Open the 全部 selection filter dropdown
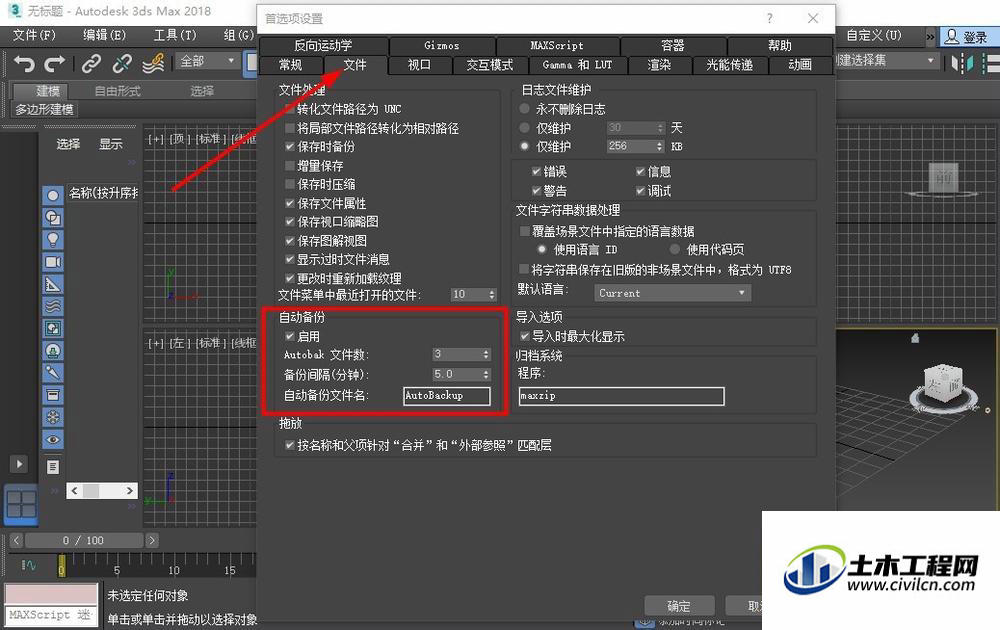Viewport: 1000px width, 630px height. pyautogui.click(x=207, y=61)
